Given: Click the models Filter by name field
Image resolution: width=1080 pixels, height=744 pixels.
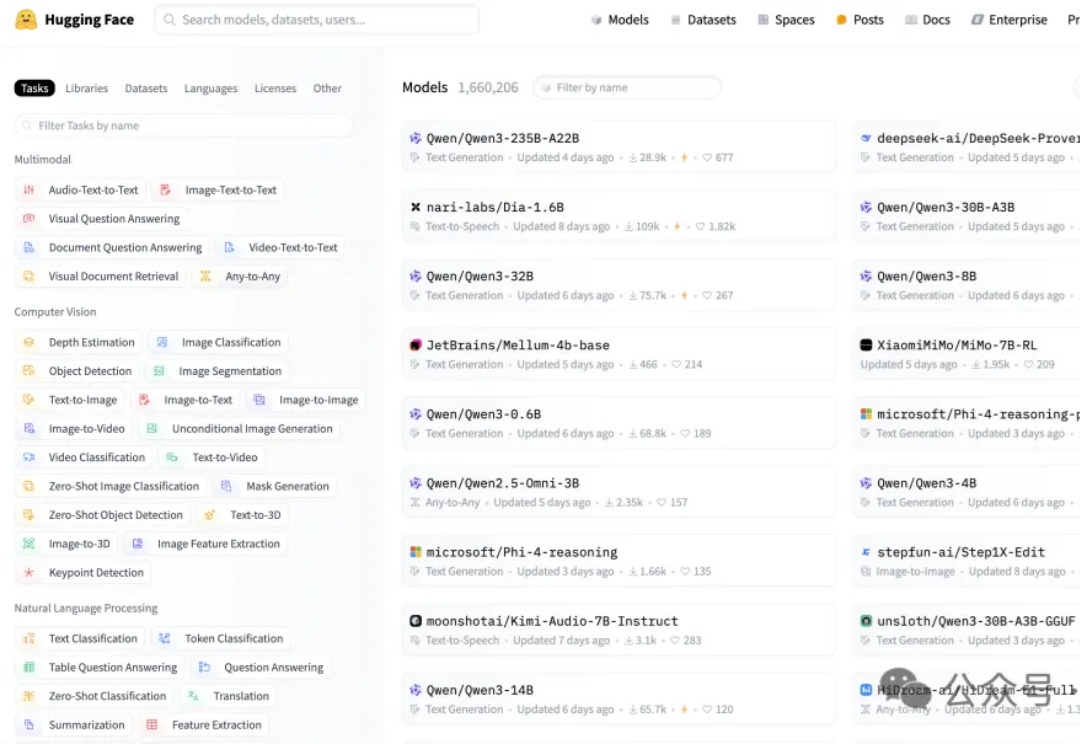Looking at the screenshot, I should pyautogui.click(x=627, y=87).
